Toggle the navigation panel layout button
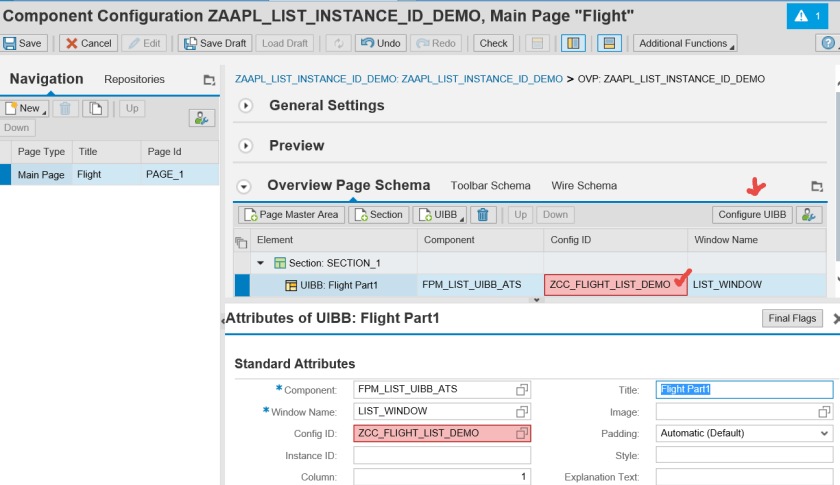The image size is (840, 485). point(573,43)
